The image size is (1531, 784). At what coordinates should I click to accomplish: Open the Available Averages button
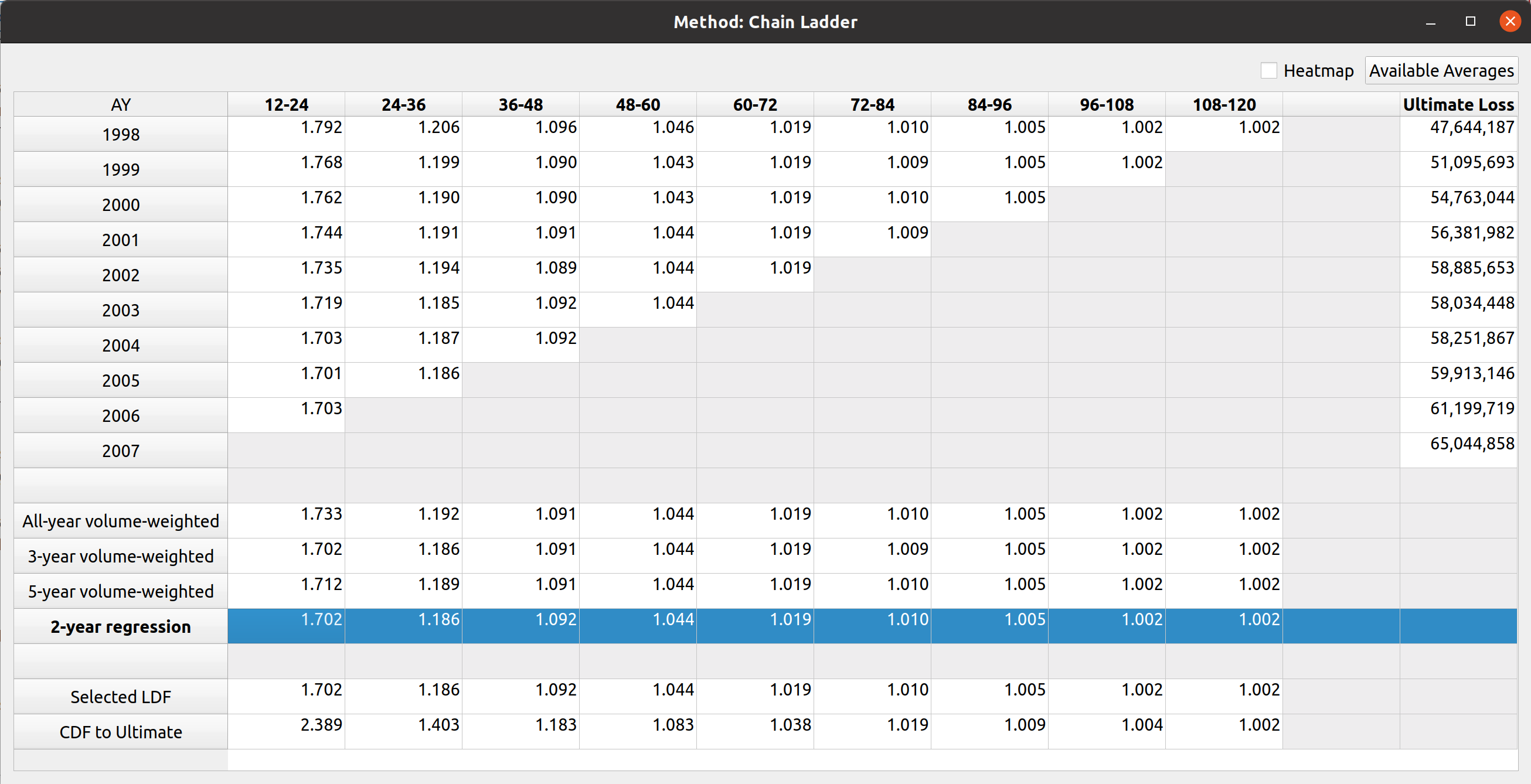1441,71
